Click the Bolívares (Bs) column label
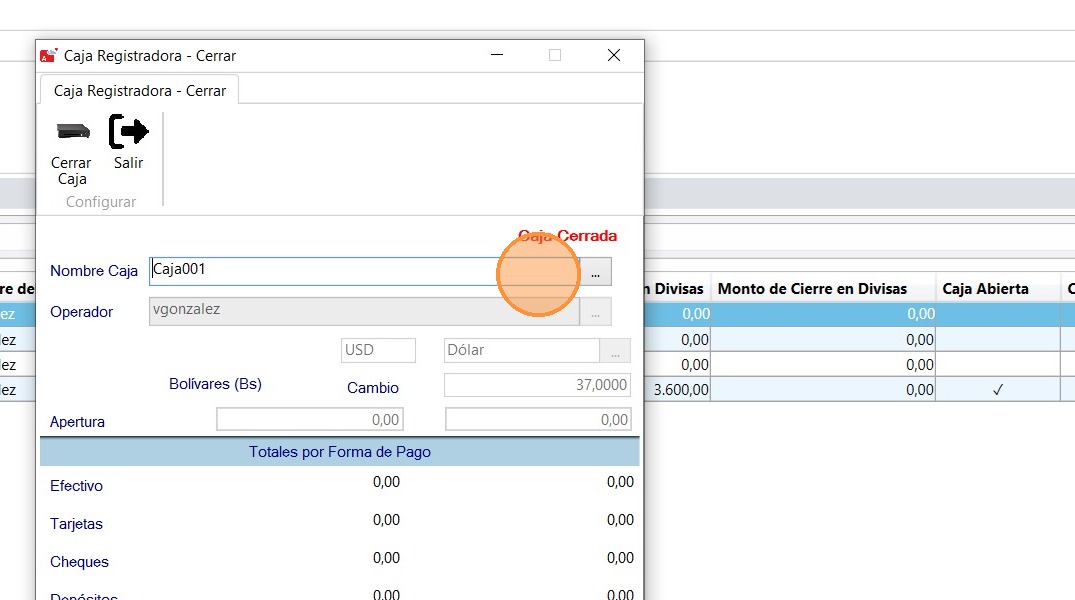Screen dimensions: 1075x600 [215, 384]
